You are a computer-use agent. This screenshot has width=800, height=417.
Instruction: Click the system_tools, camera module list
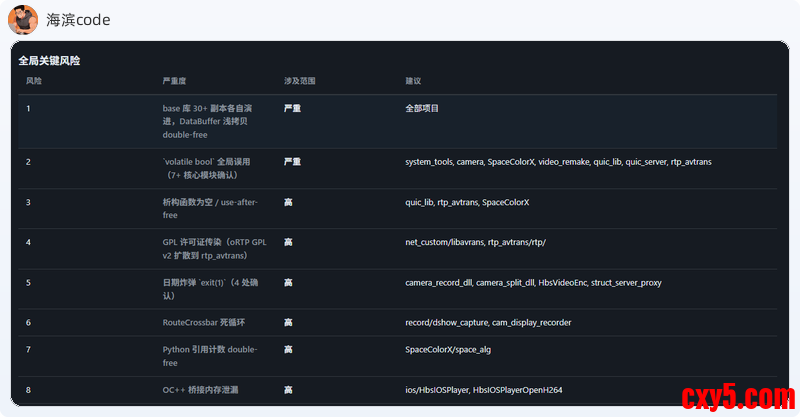pos(558,161)
